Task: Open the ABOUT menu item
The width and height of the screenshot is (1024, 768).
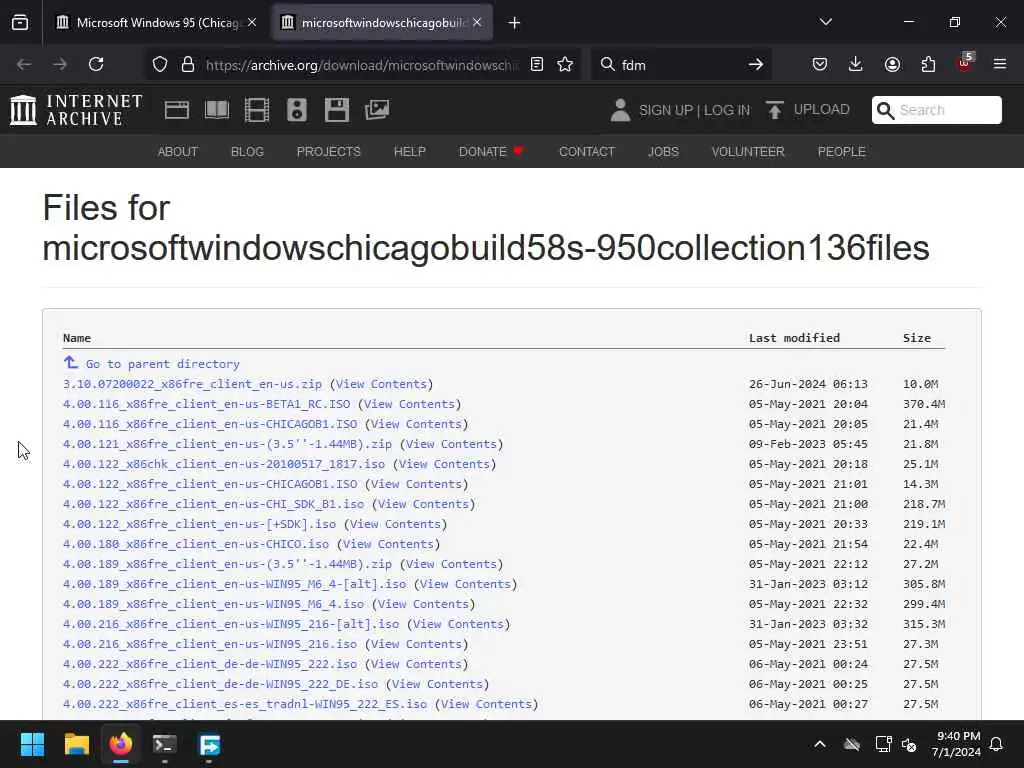Action: coord(178,152)
